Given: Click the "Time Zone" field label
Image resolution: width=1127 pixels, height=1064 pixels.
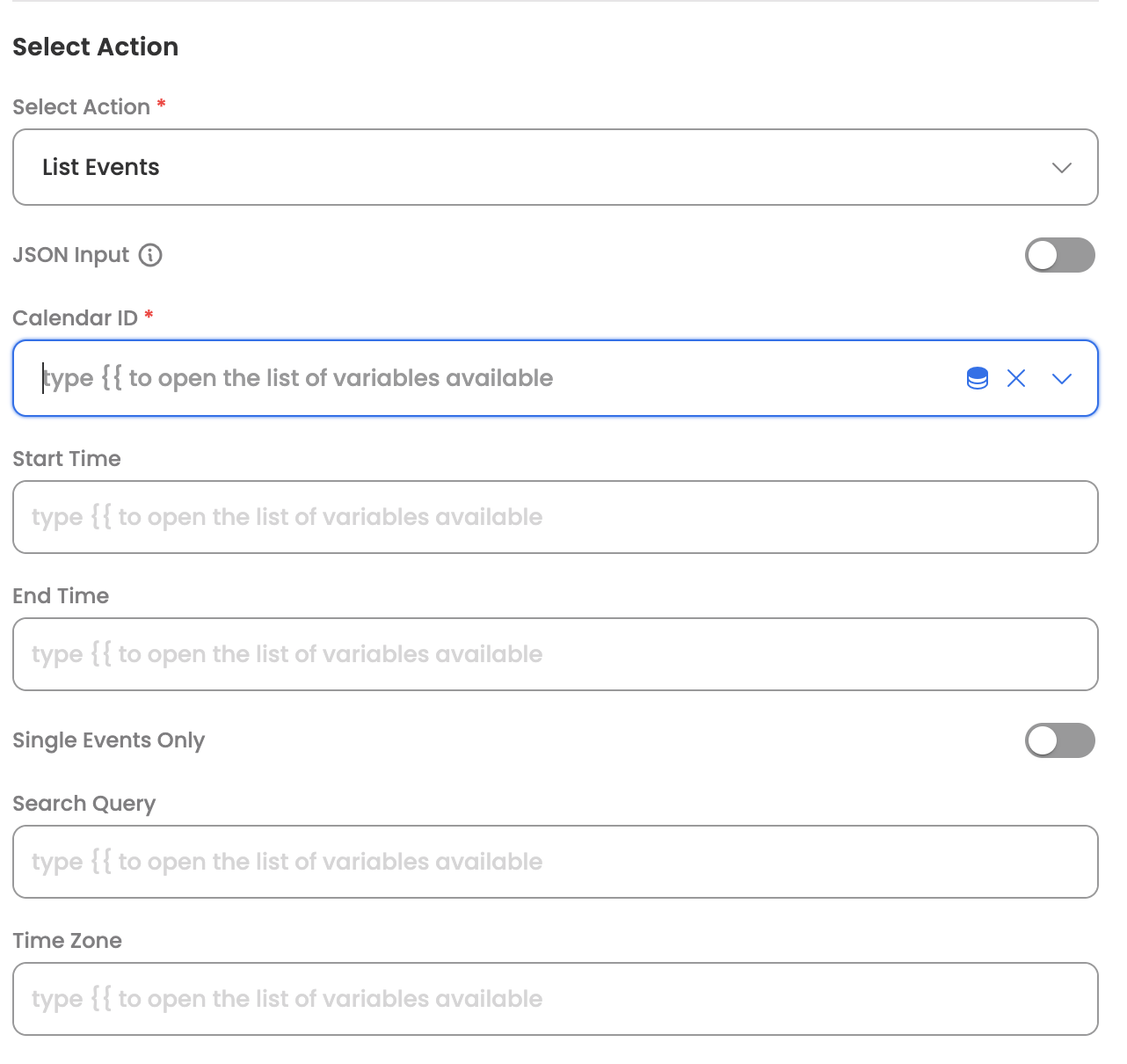Looking at the screenshot, I should coord(68,941).
